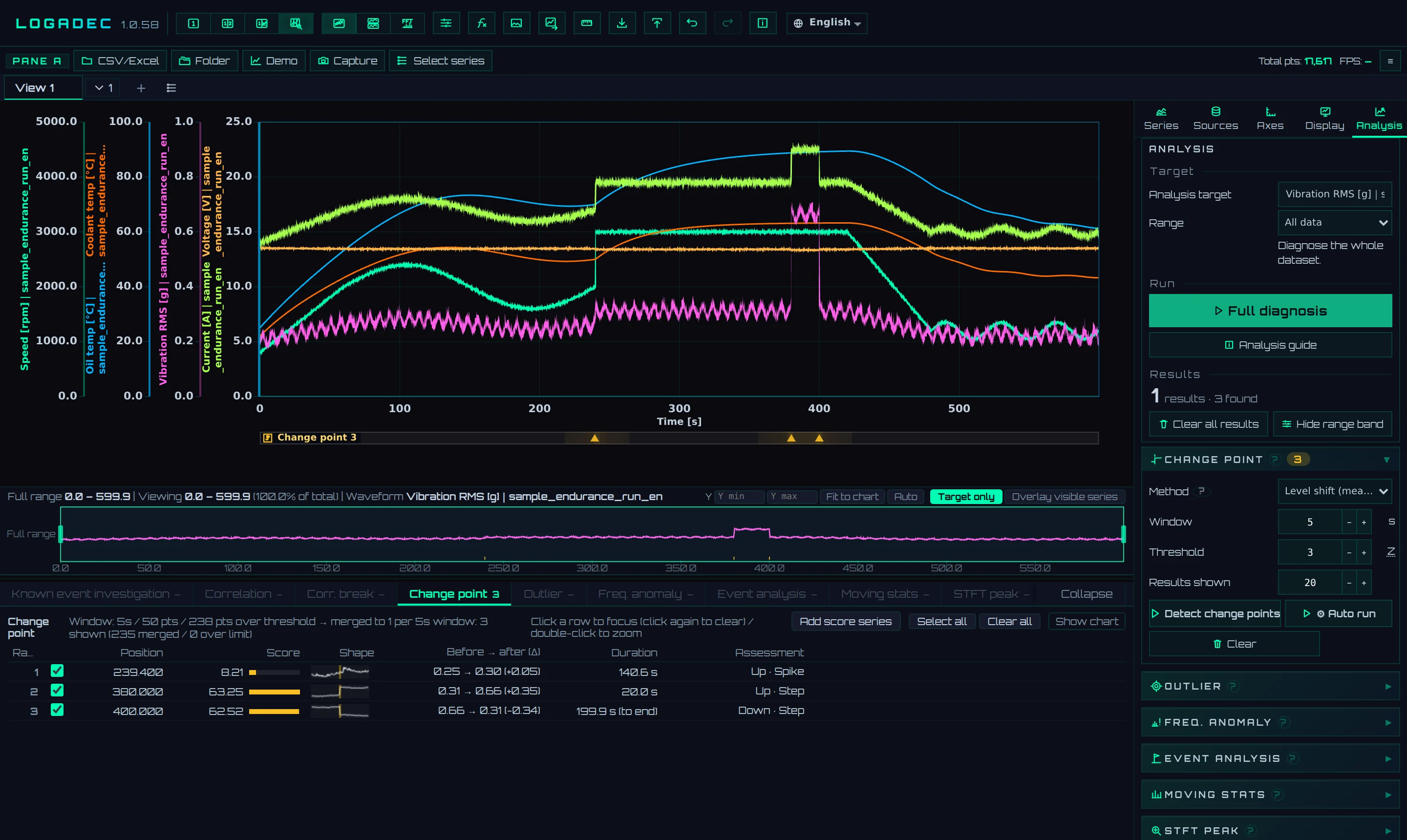This screenshot has width=1407, height=840.
Task: Click Add score series button
Action: click(x=845, y=622)
